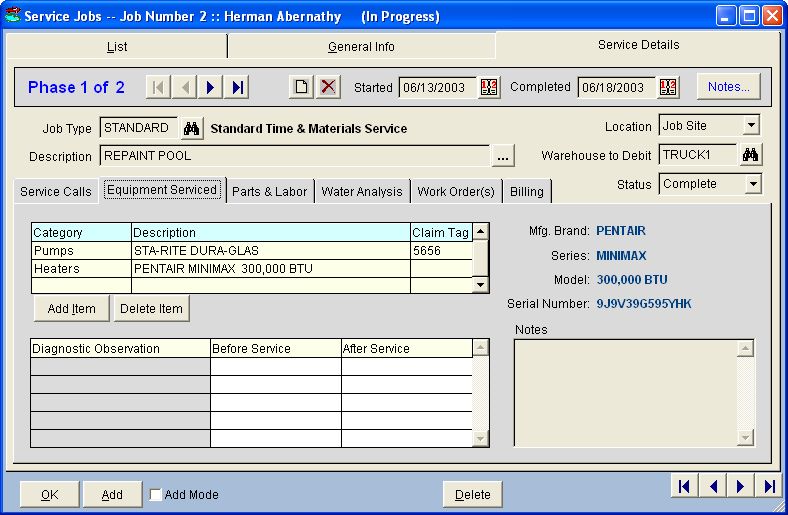Go to previous job record arrow at bottom
The height and width of the screenshot is (515, 788).
(x=712, y=486)
